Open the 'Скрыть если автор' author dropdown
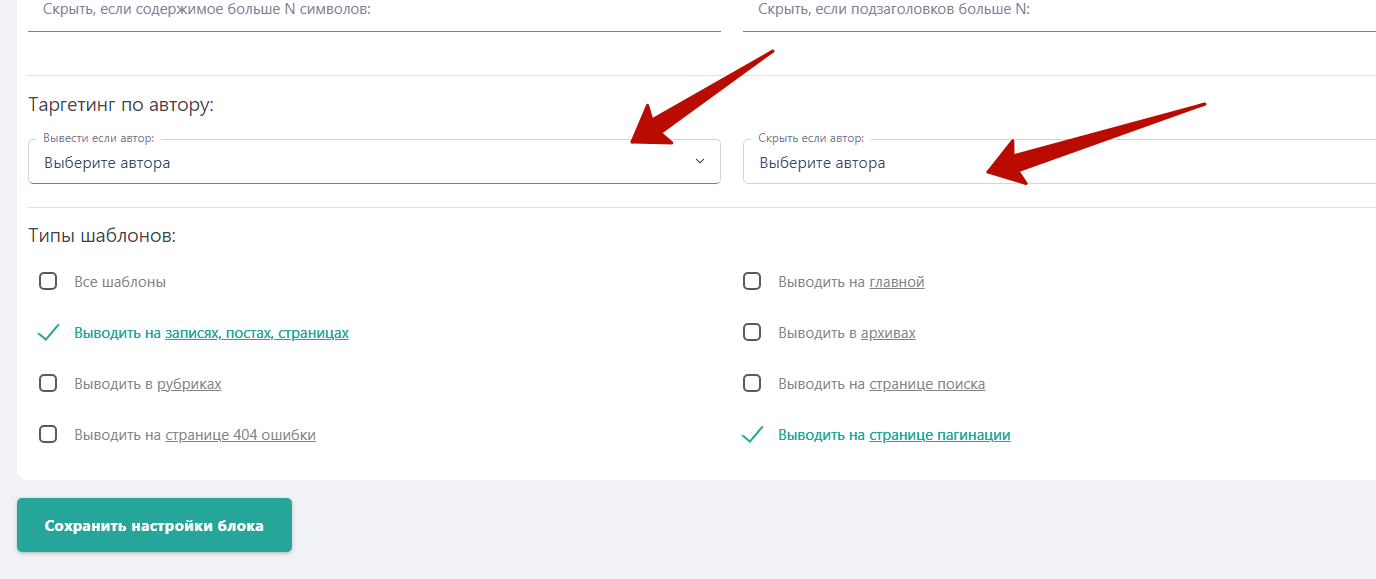The image size is (1376, 579). coord(1059,162)
